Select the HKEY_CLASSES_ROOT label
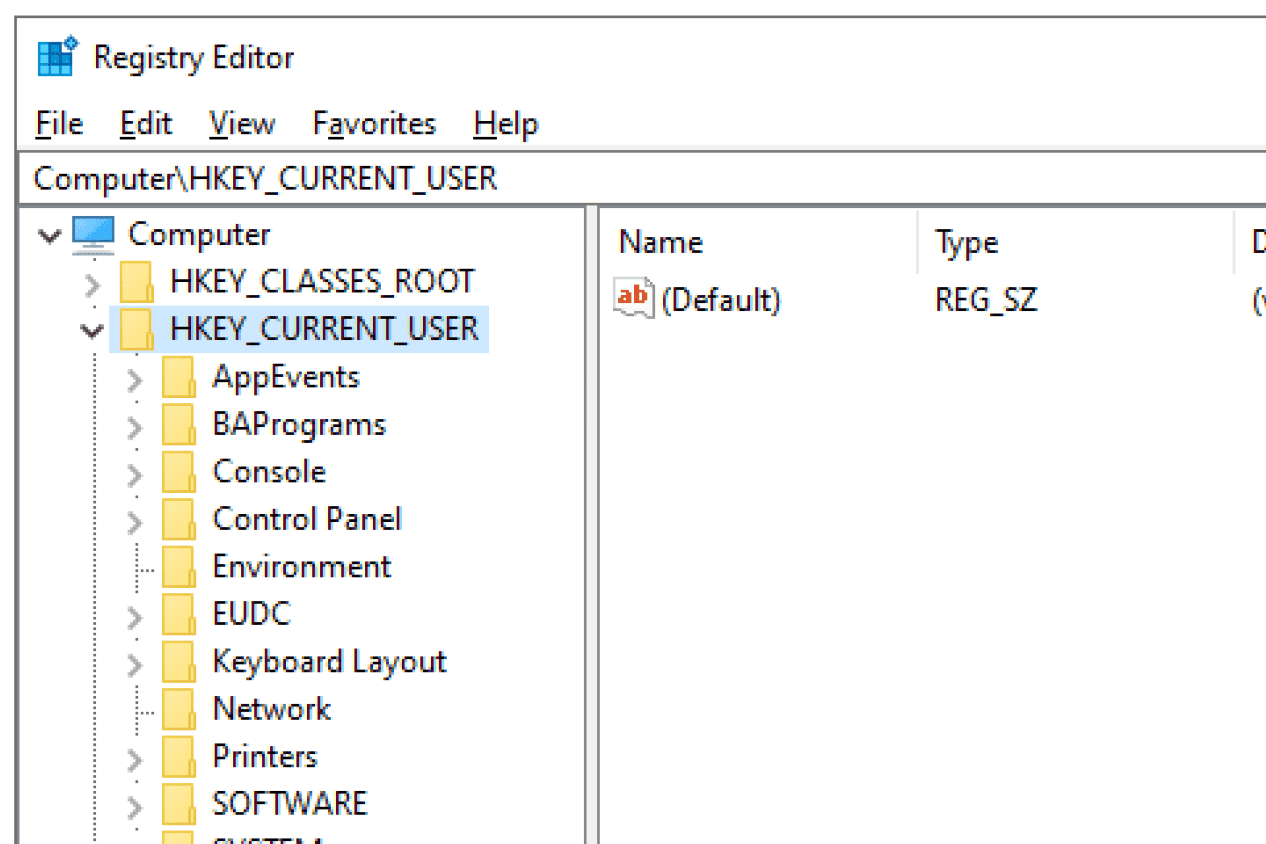This screenshot has width=1266, height=844. point(322,282)
